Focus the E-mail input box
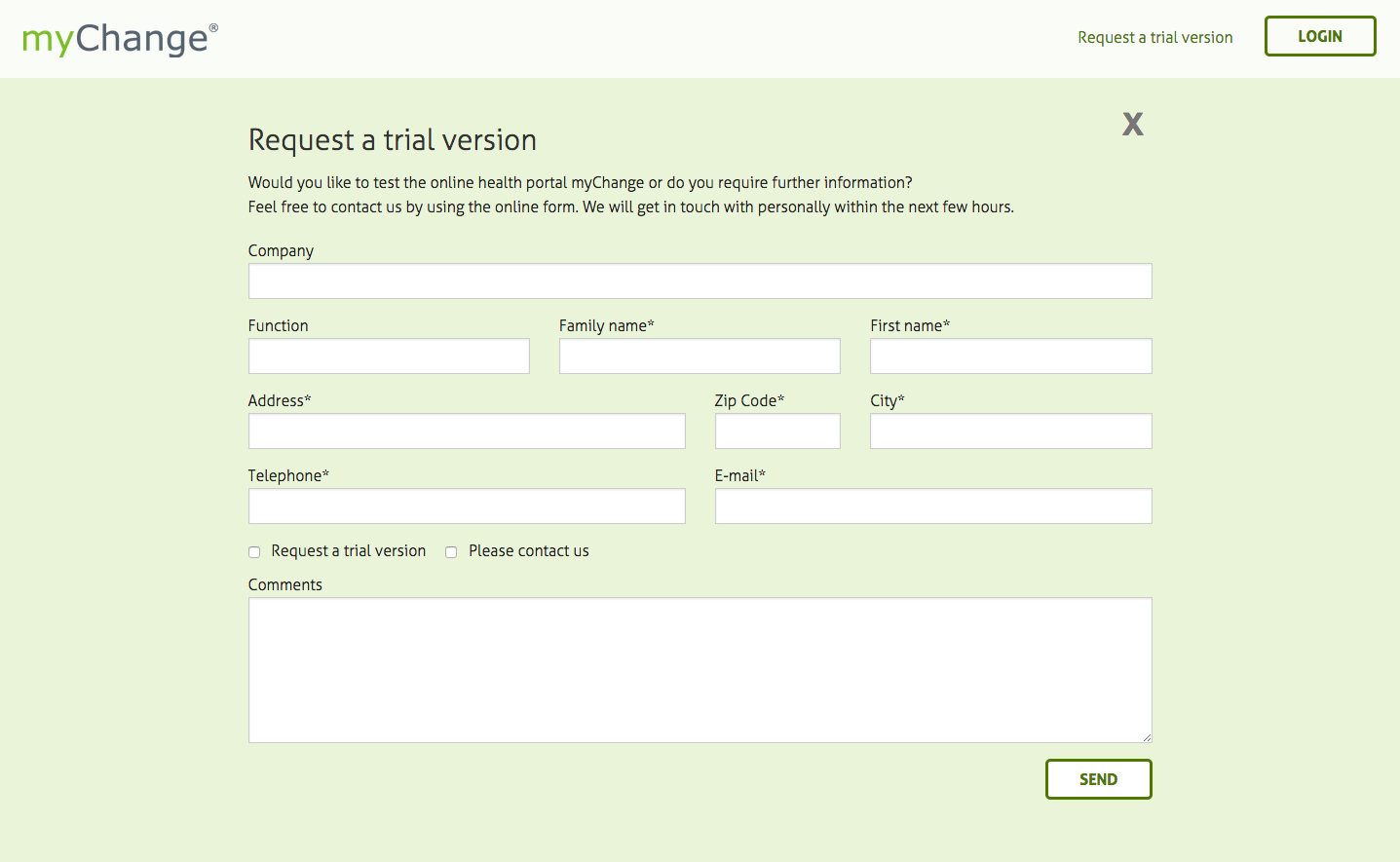 (x=933, y=506)
